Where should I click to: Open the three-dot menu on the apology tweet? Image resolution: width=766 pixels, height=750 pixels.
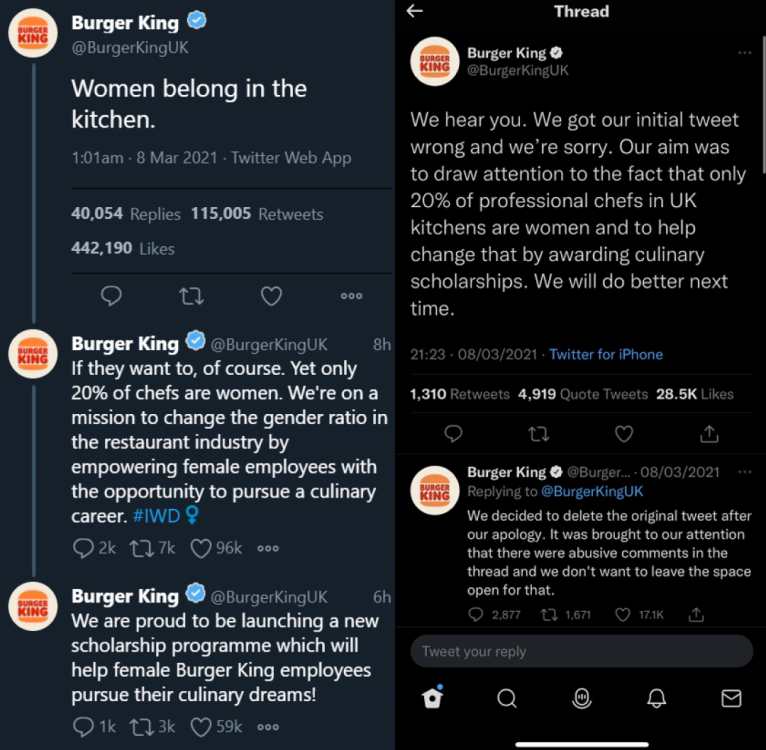coord(744,53)
